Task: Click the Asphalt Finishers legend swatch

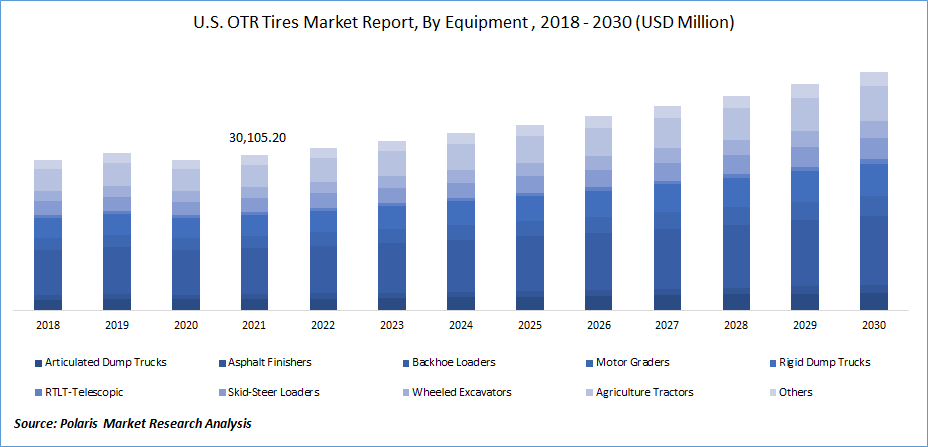Action: click(x=223, y=363)
